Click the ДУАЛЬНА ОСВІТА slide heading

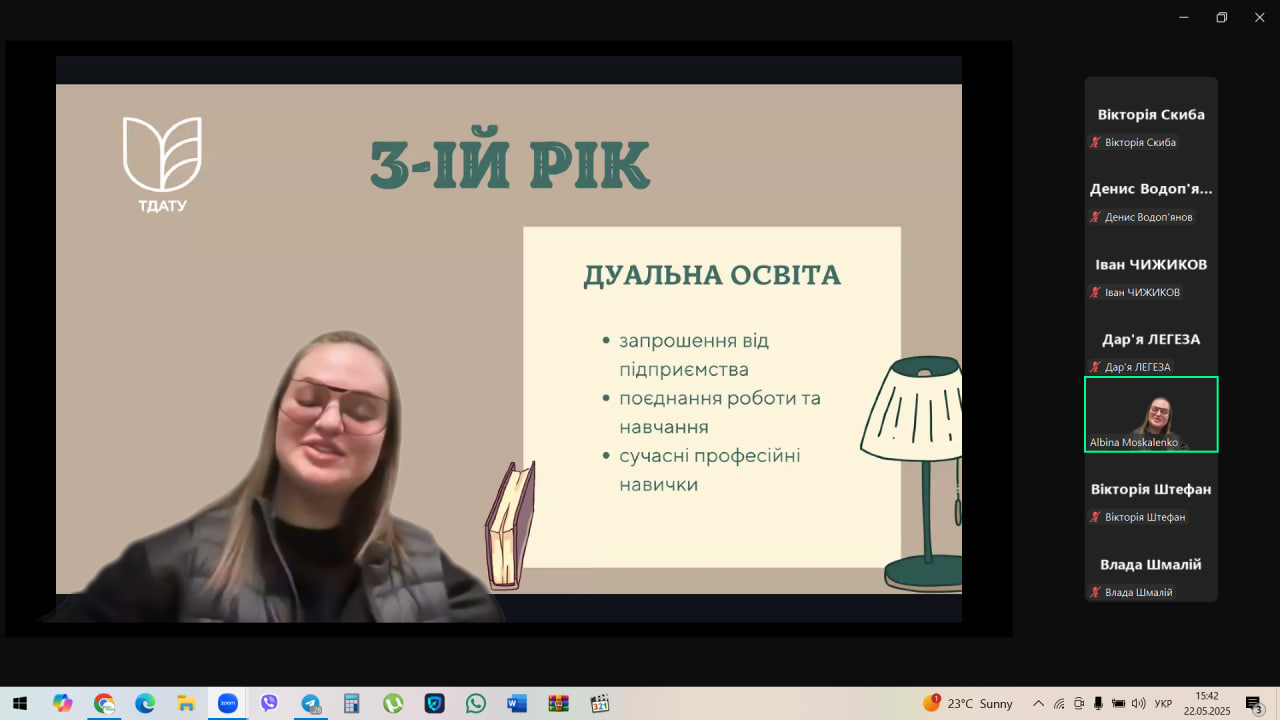coord(712,276)
